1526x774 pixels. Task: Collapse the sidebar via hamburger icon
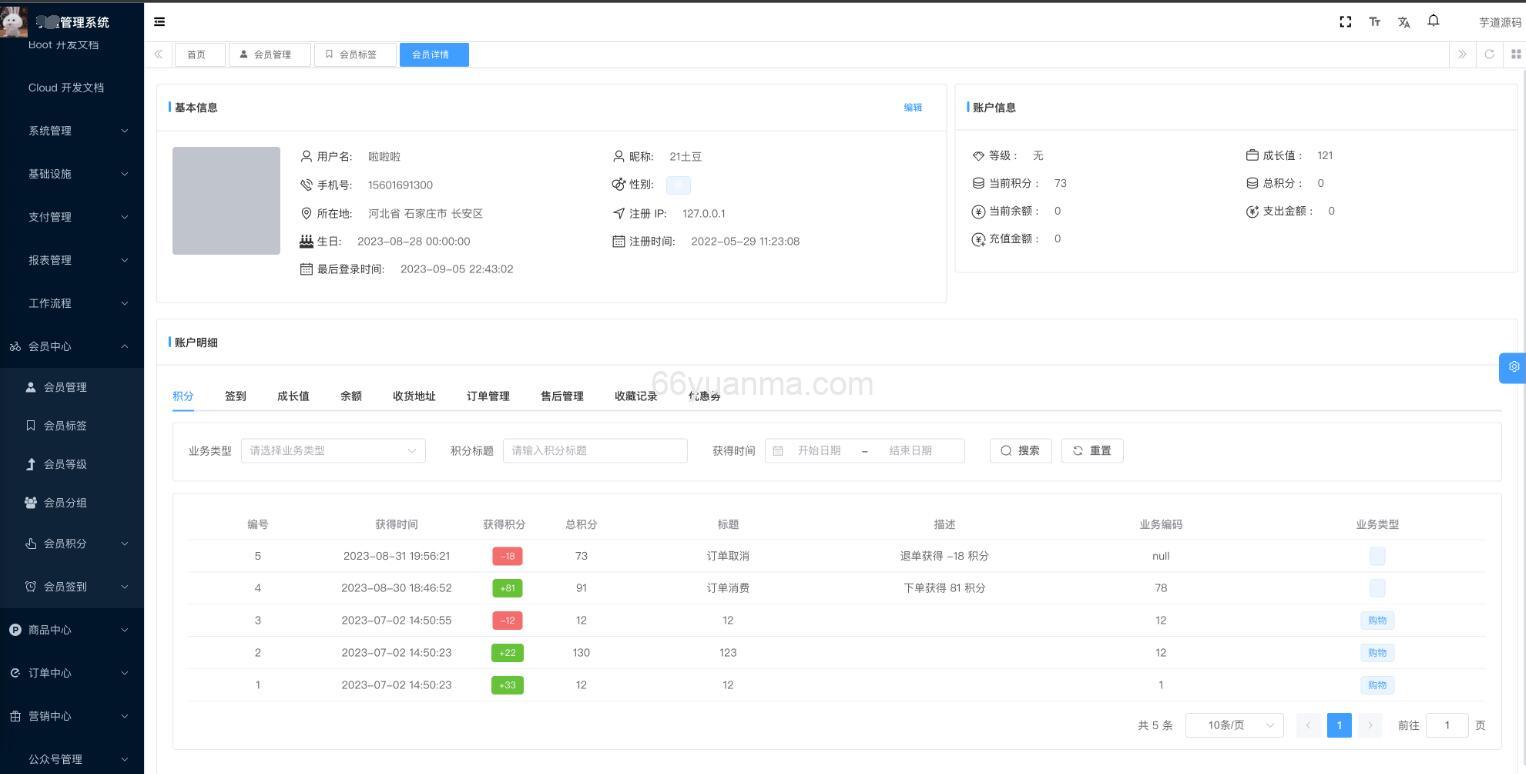[x=159, y=21]
